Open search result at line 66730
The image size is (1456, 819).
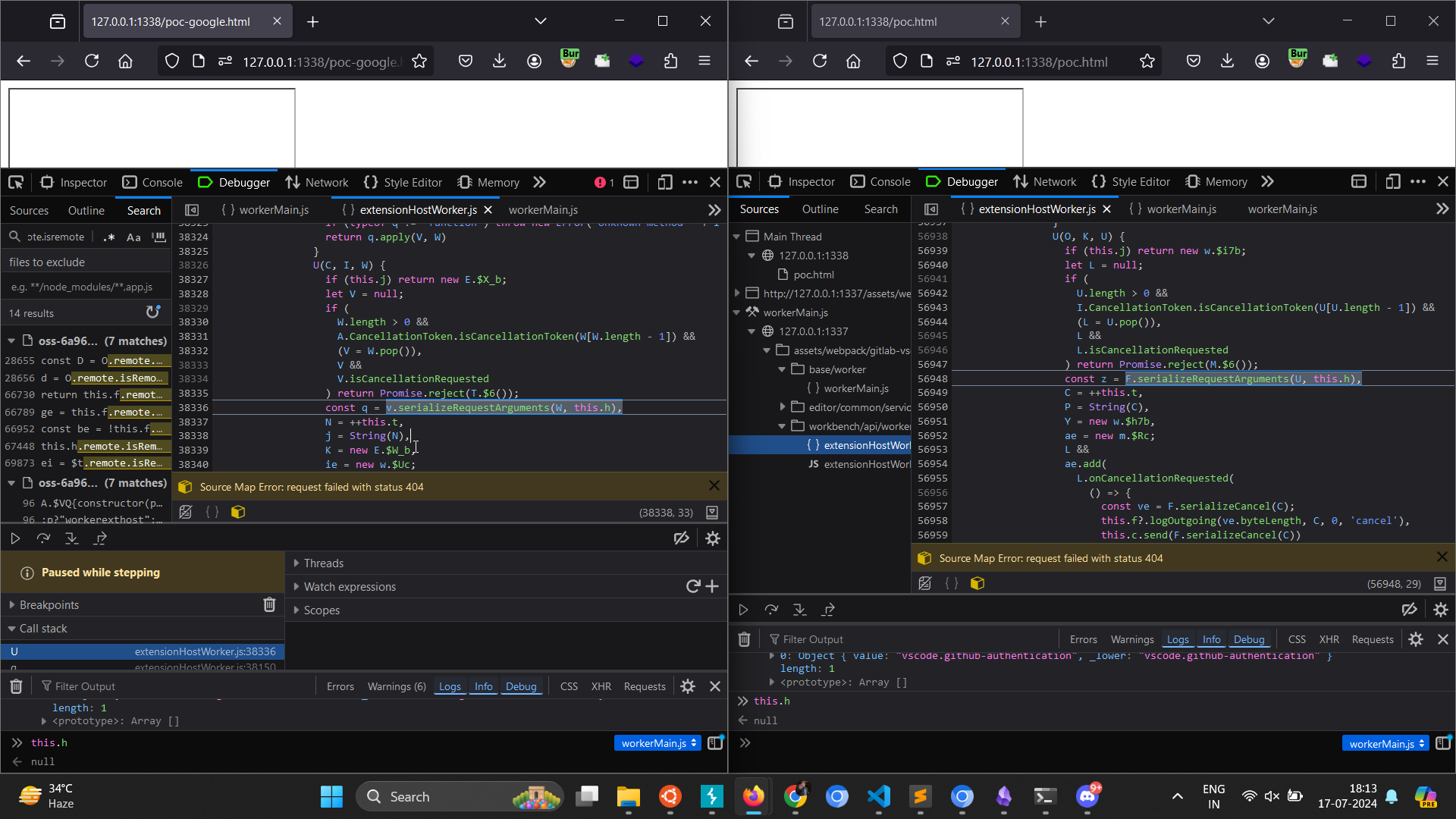click(86, 394)
